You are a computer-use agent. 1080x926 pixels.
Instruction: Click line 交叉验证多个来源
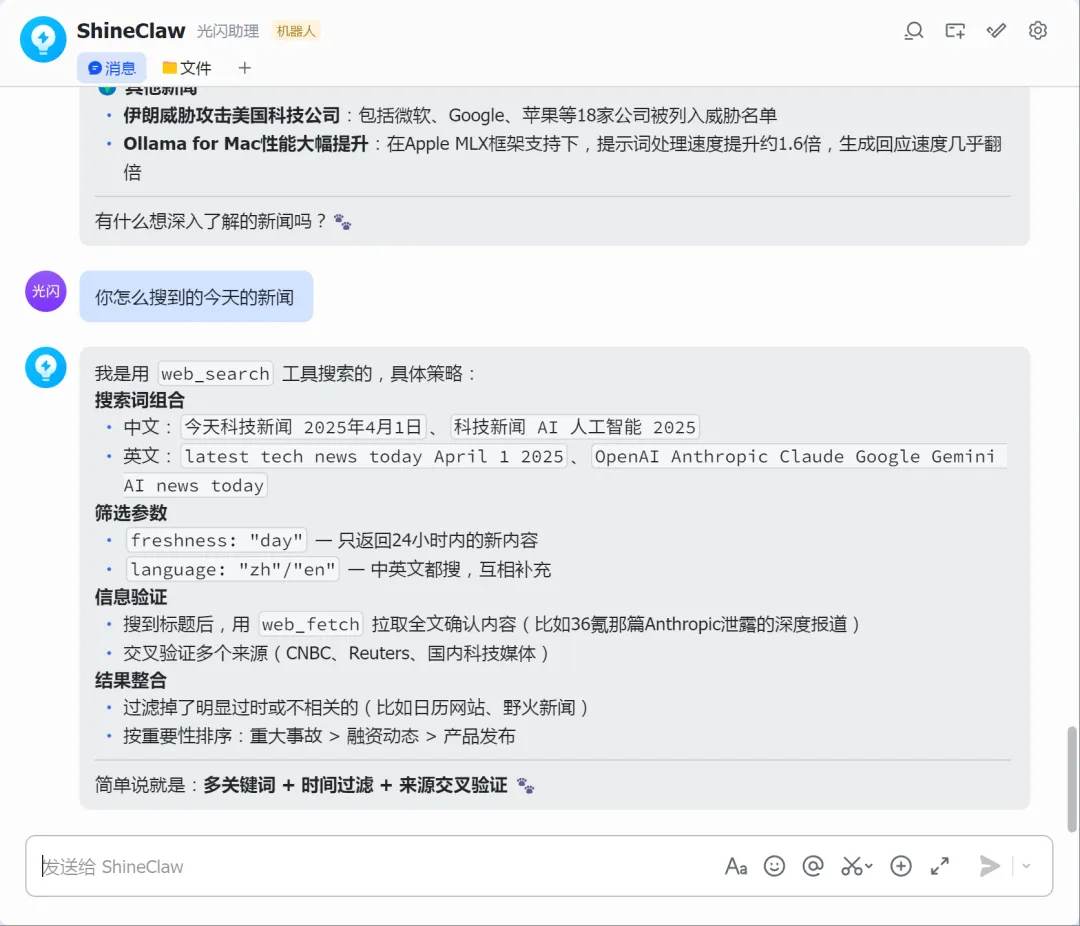[335, 652]
